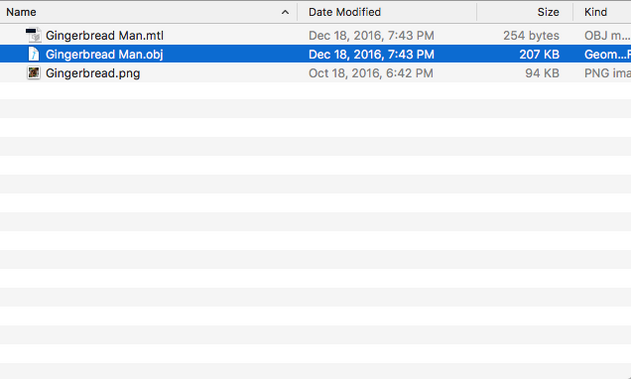
Task: Click the Gingerbread.png thumbnail icon
Action: [x=33, y=73]
